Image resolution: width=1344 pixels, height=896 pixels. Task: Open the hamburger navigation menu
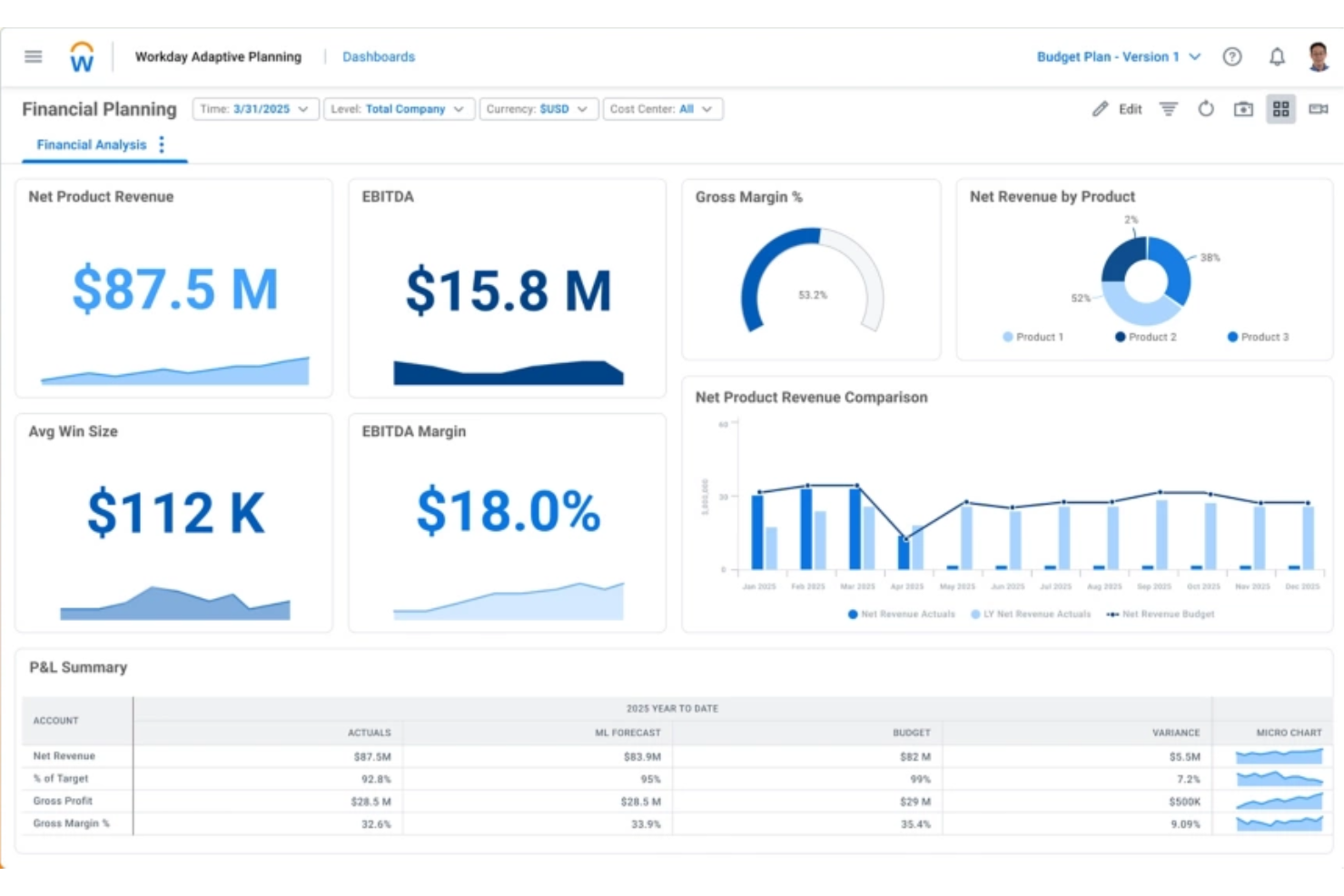pos(34,56)
